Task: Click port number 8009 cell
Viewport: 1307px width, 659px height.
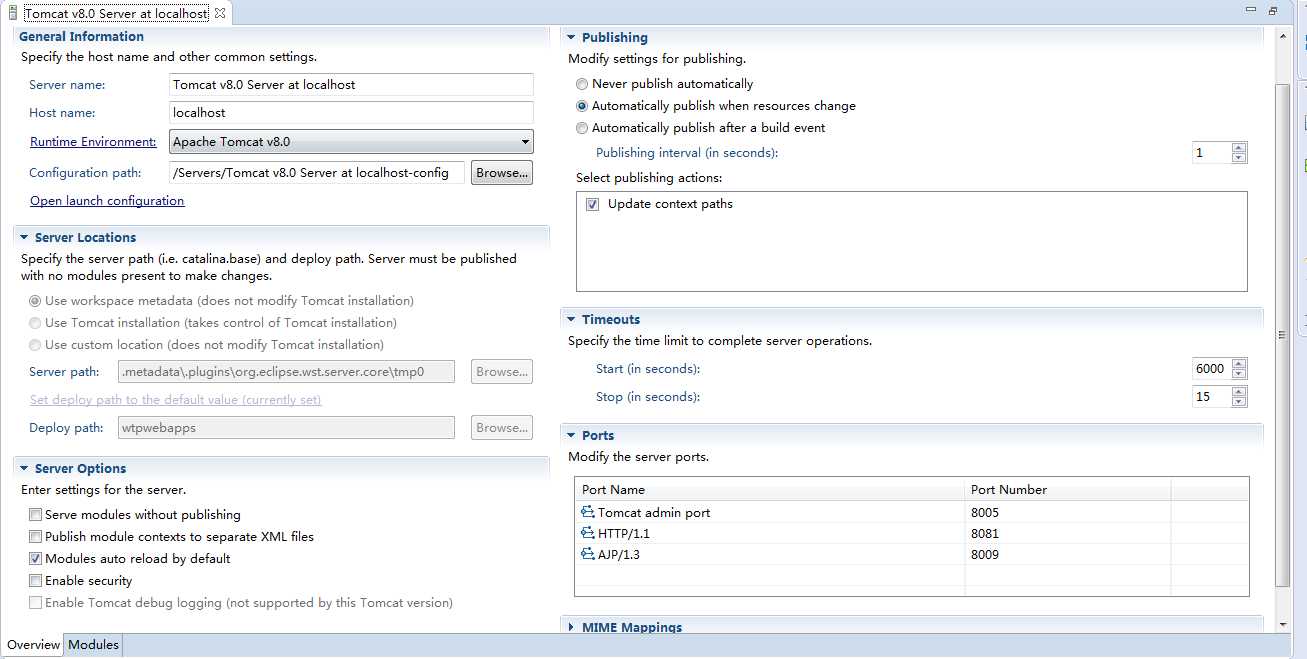Action: point(985,555)
